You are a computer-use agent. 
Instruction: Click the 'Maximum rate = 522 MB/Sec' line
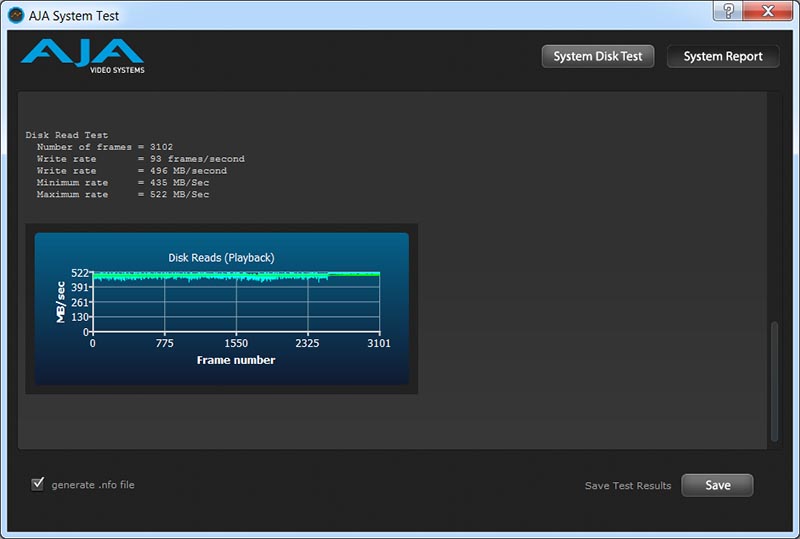[x=123, y=194]
